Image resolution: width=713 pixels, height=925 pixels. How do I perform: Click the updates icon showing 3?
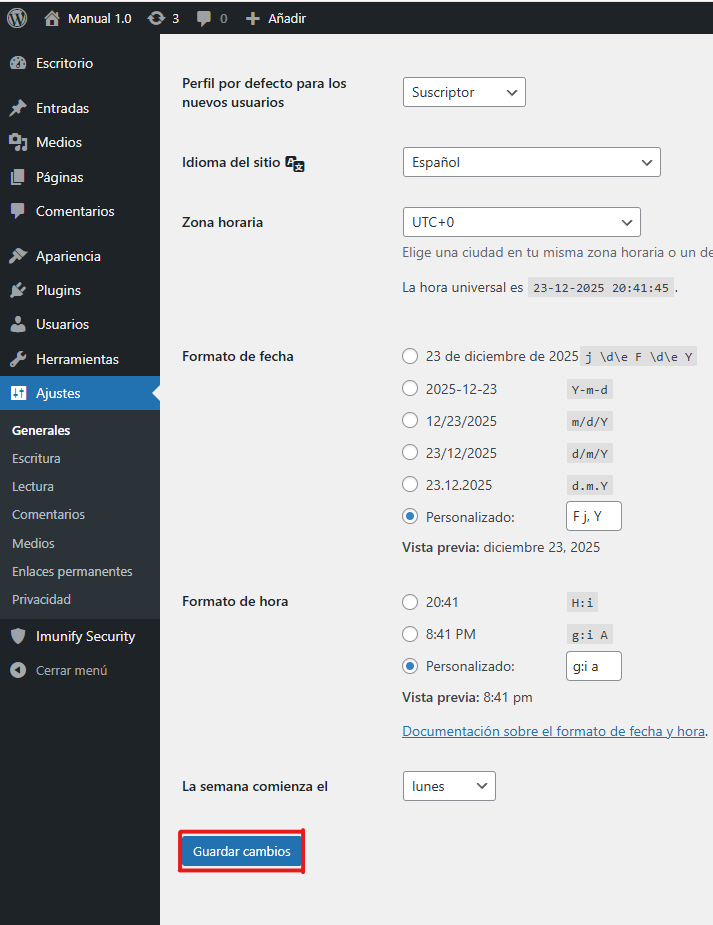pos(156,18)
